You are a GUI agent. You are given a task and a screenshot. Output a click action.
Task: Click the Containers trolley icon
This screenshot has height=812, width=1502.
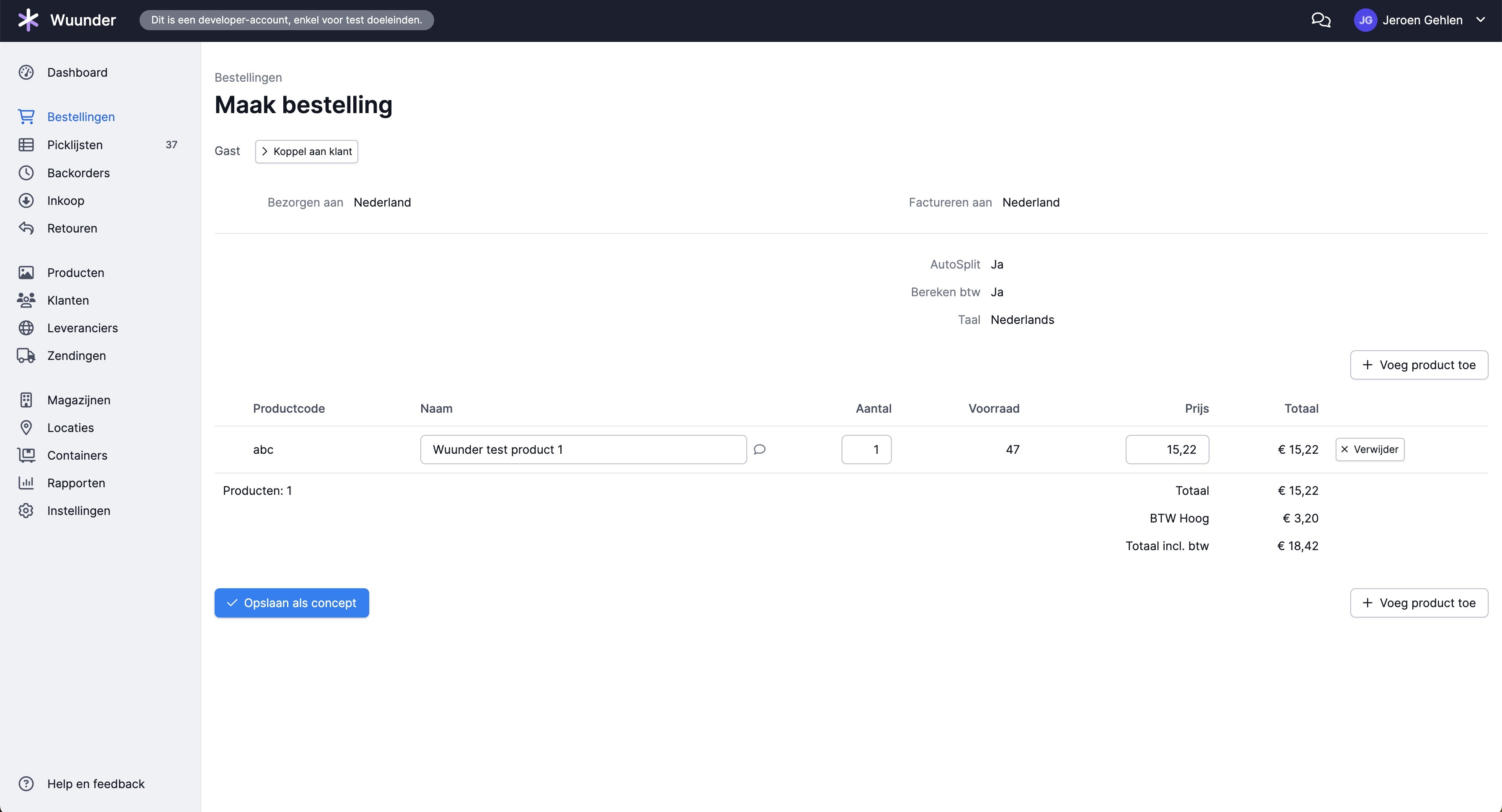coord(26,455)
